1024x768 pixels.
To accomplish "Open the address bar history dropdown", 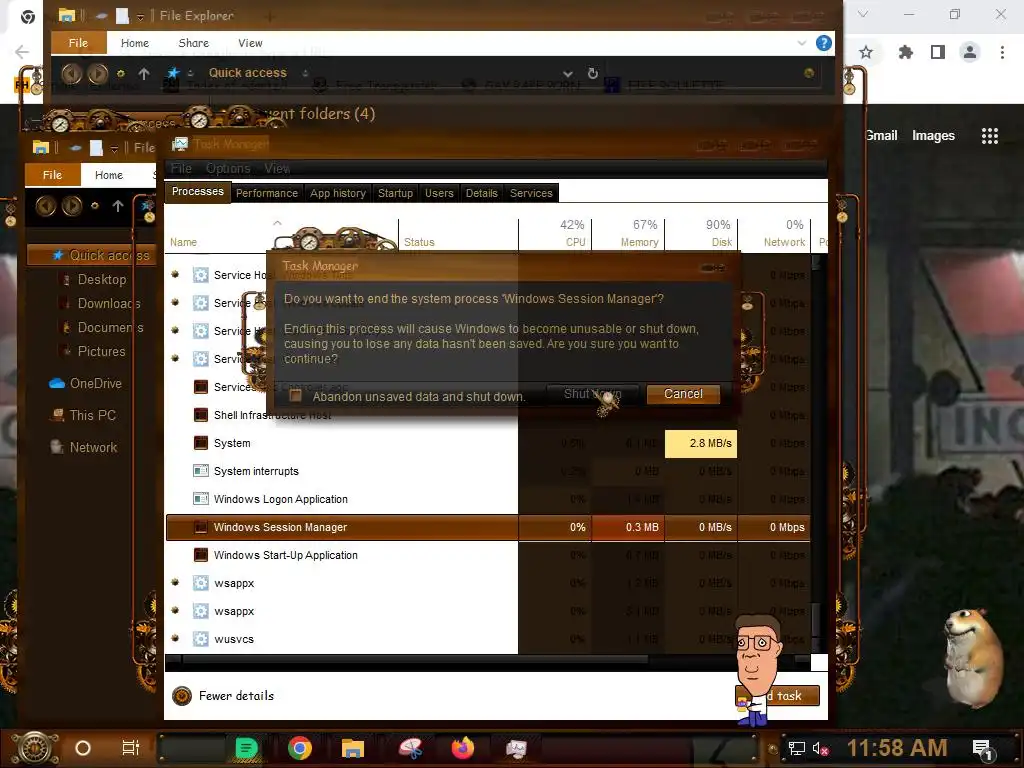I will (568, 74).
